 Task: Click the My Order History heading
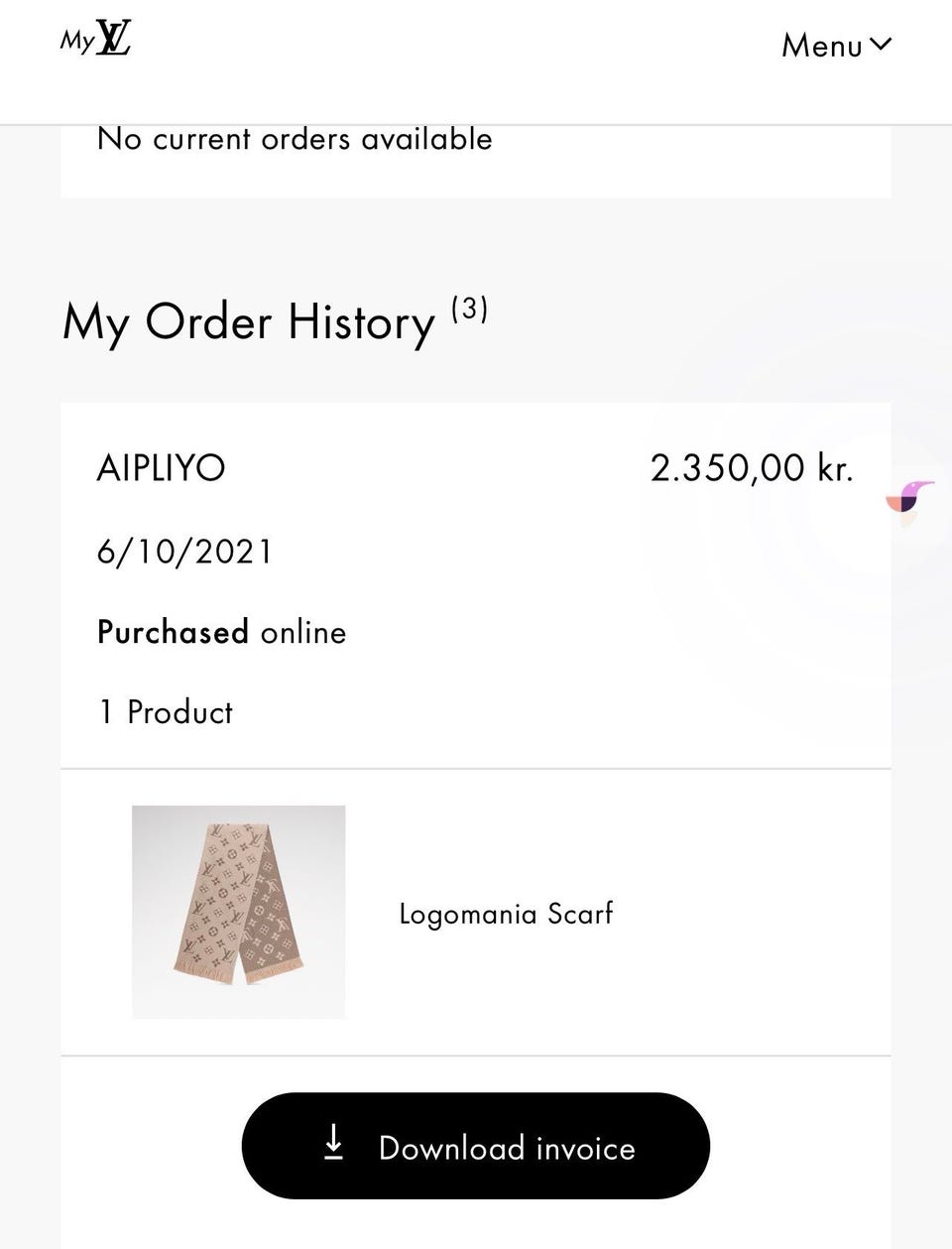click(x=249, y=322)
